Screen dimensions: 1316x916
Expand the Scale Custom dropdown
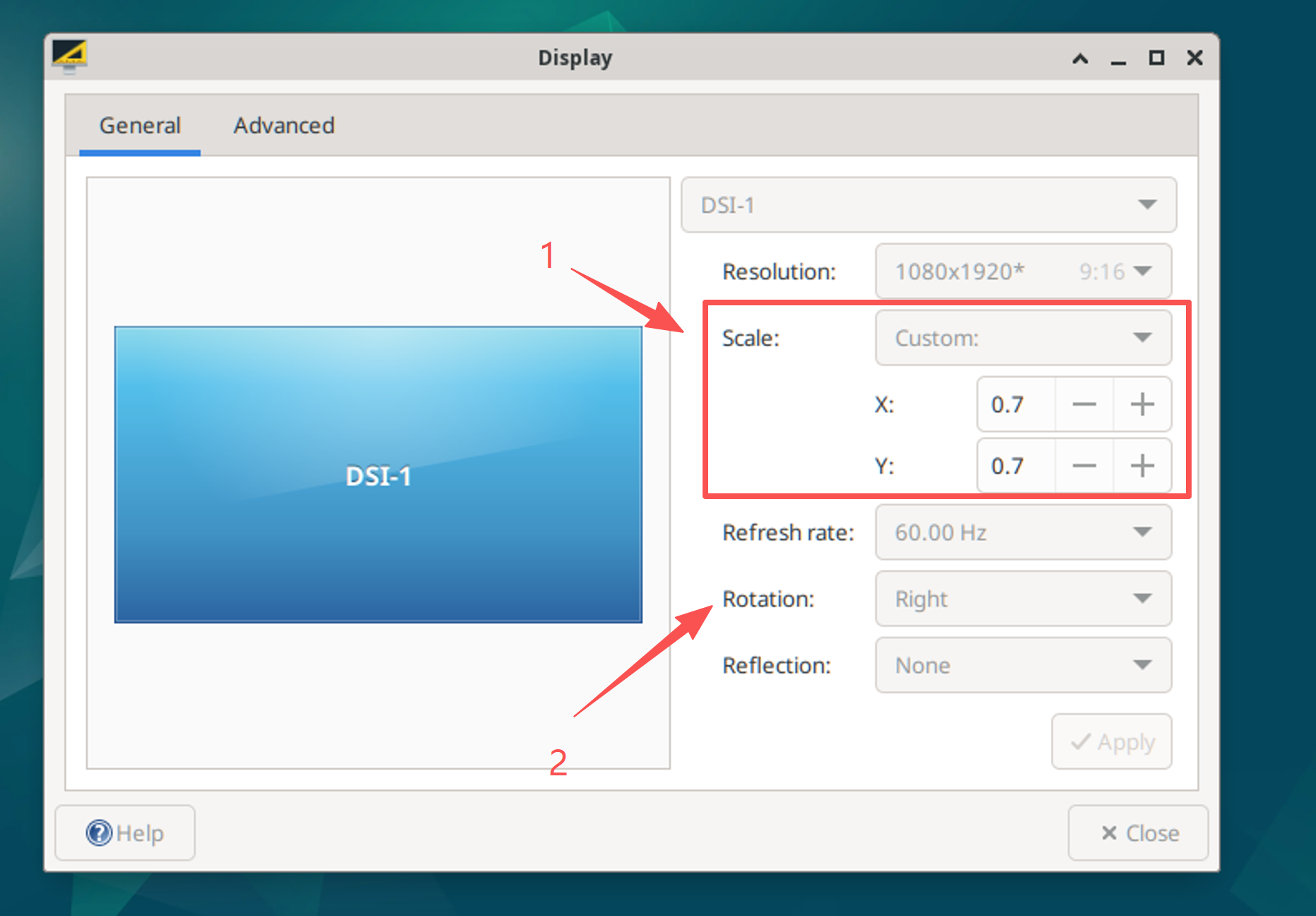1023,338
